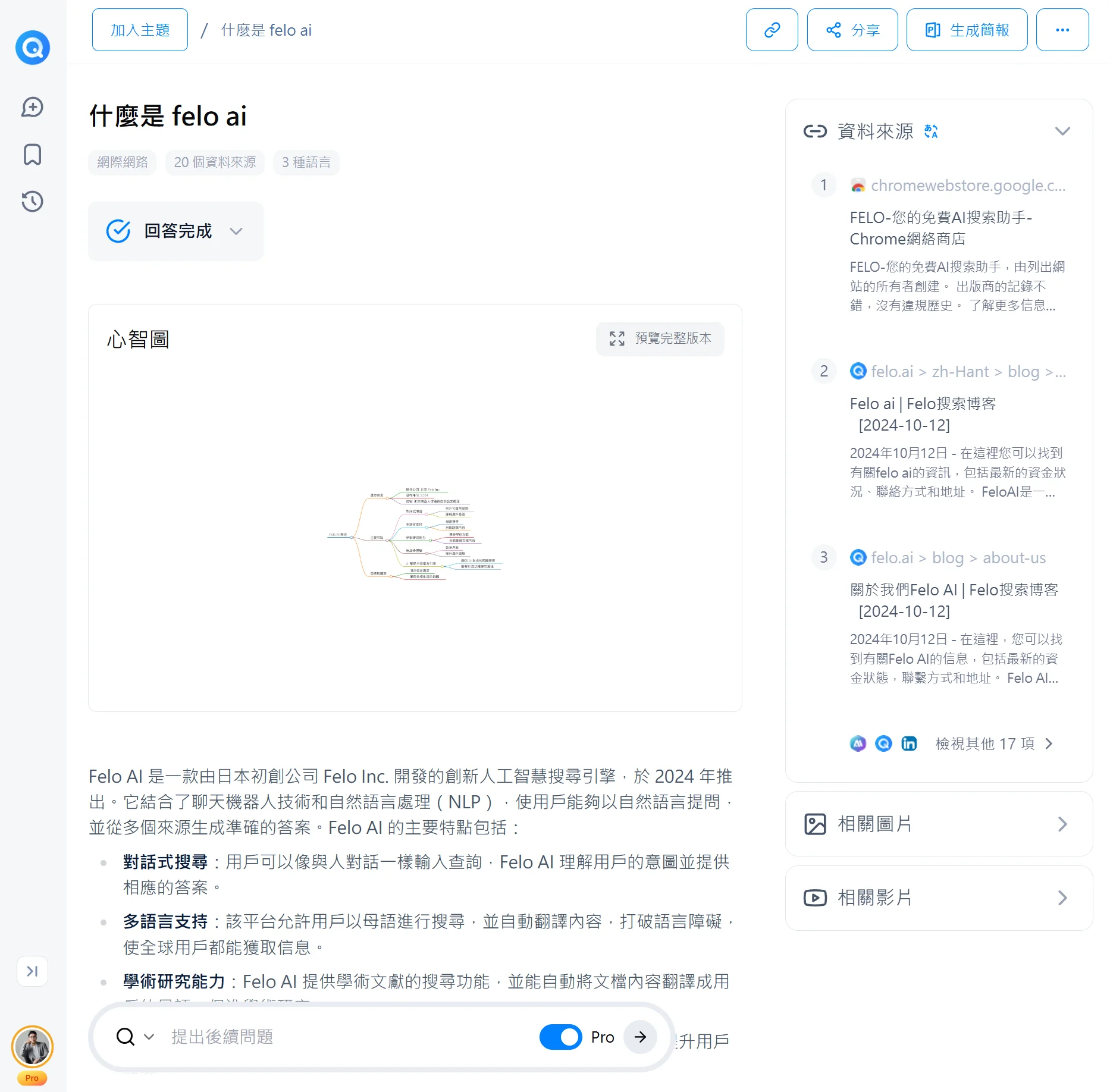Toggle the Pro search switch off
The width and height of the screenshot is (1110, 1092).
tap(560, 1037)
